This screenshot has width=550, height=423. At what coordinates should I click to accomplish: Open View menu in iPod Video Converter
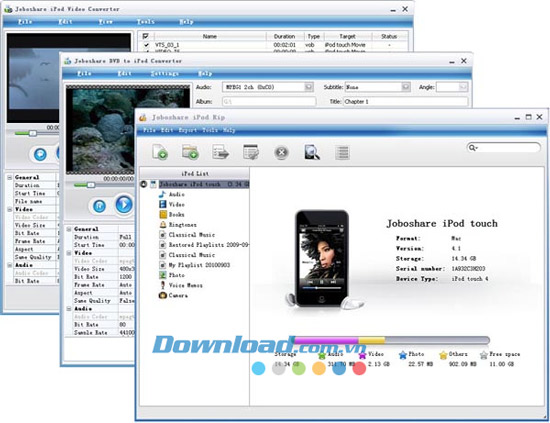[x=105, y=22]
